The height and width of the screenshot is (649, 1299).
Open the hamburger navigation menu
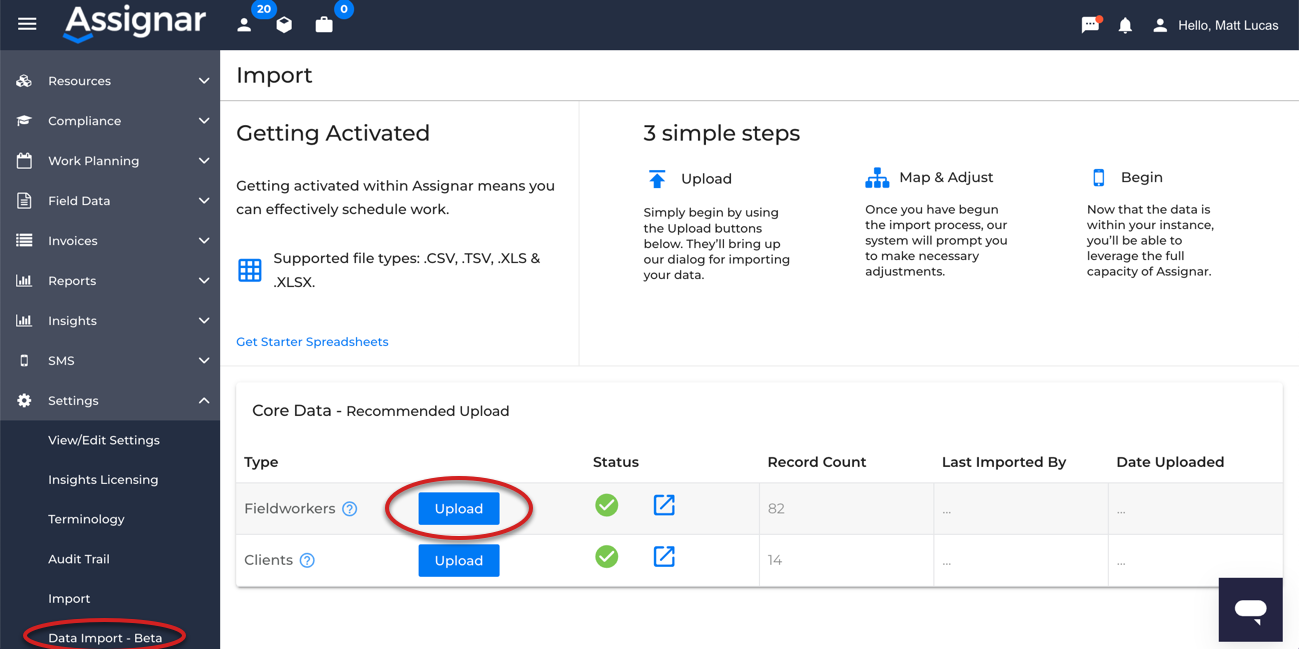click(27, 24)
